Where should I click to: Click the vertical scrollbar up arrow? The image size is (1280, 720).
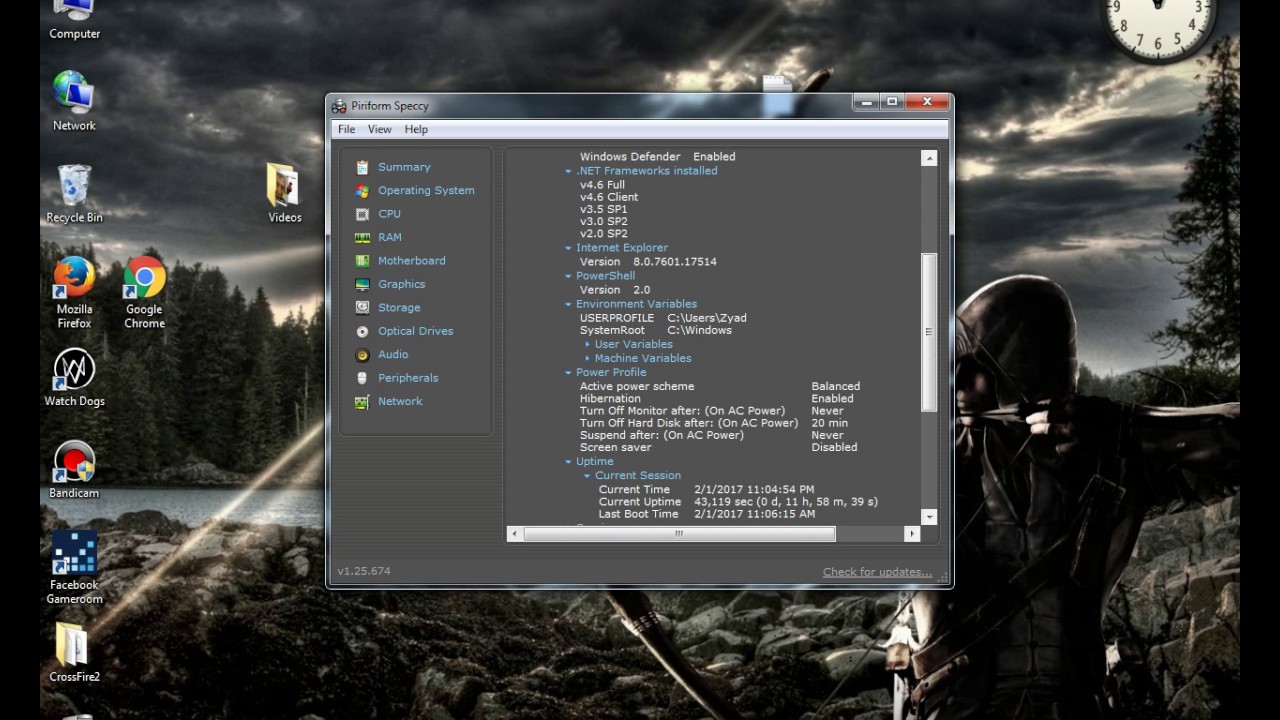tap(929, 158)
